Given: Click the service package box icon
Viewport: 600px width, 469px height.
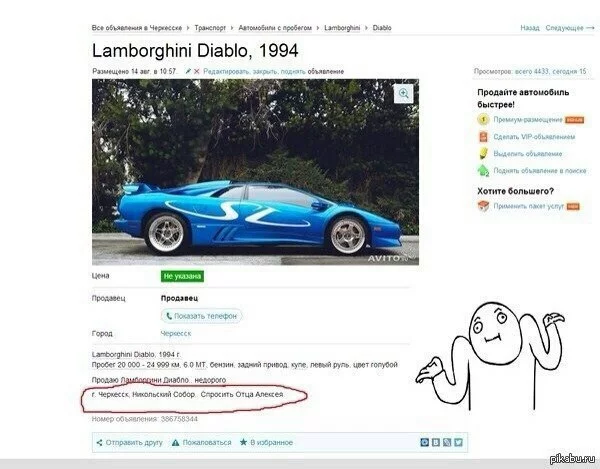Looking at the screenshot, I should click(483, 206).
